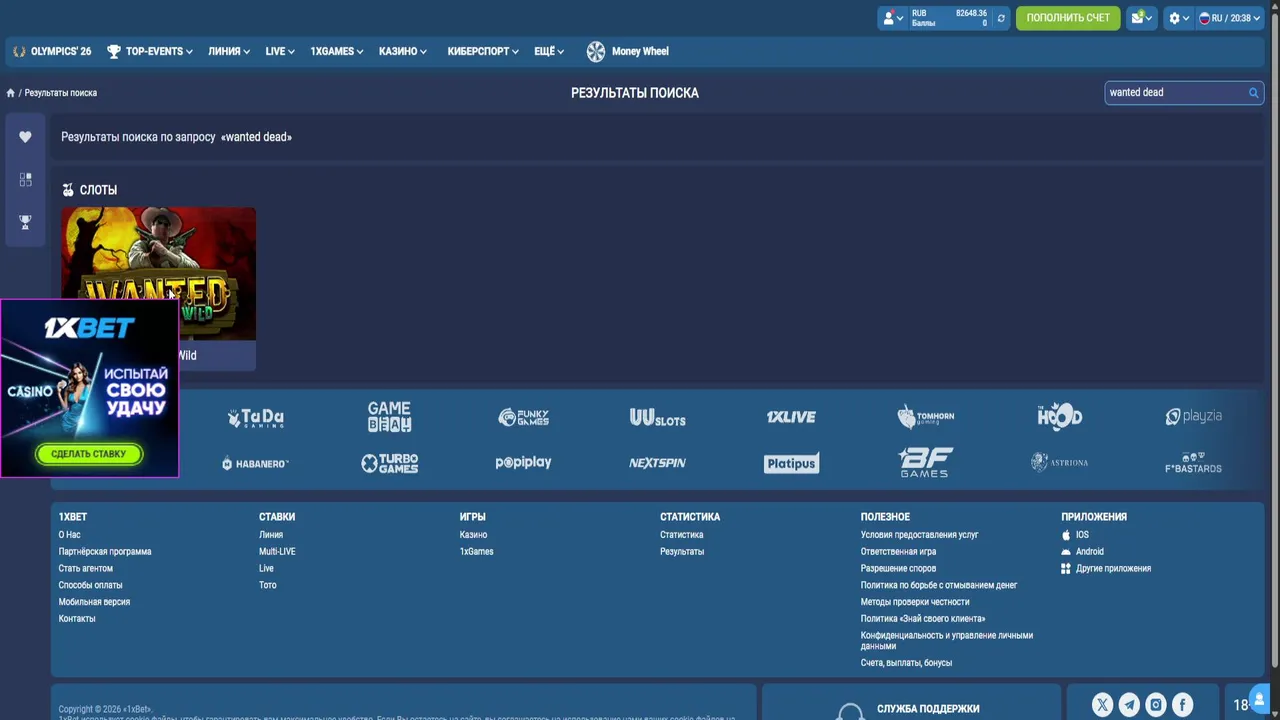Screen dimensions: 1280x720
Task: Open the Astriona provider logo
Action: tap(1059, 462)
